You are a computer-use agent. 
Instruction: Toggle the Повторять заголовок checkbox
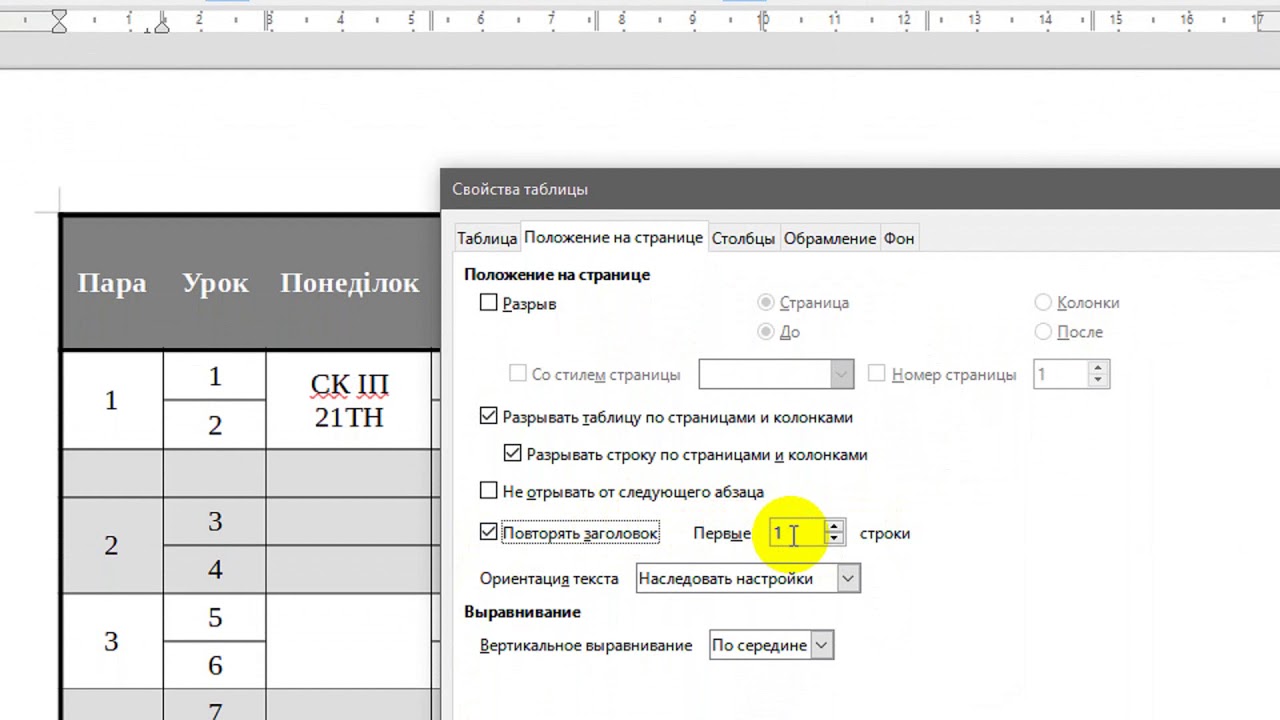(x=489, y=533)
